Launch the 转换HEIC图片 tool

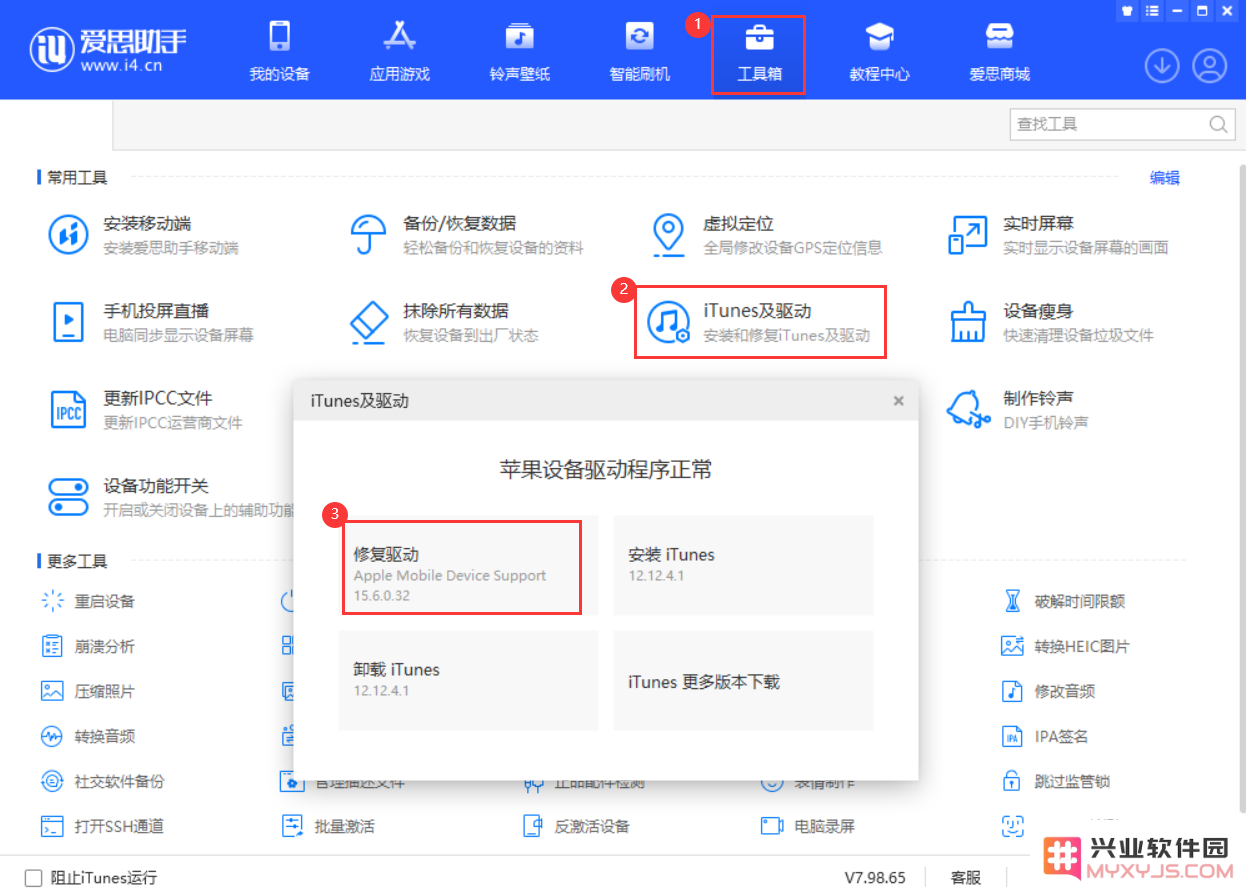coord(1065,646)
